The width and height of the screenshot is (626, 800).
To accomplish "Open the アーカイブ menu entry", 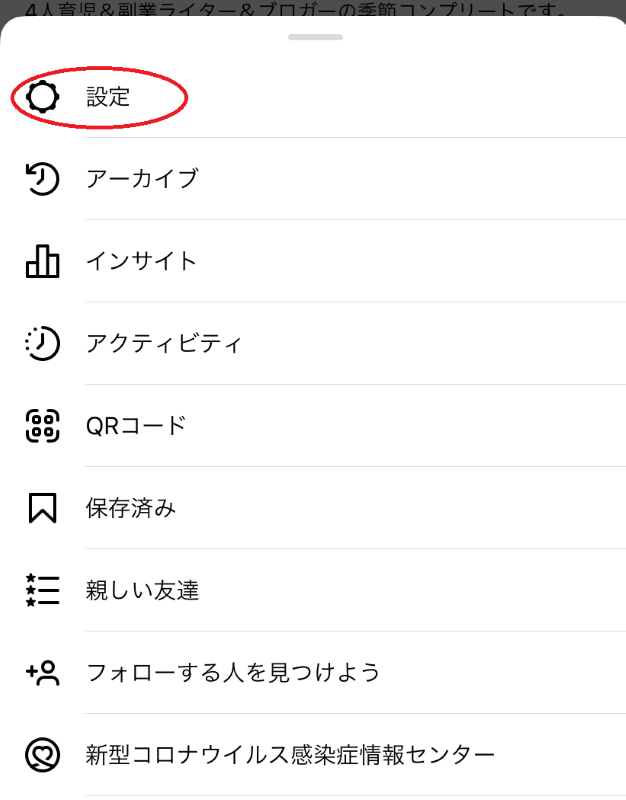I will point(142,179).
